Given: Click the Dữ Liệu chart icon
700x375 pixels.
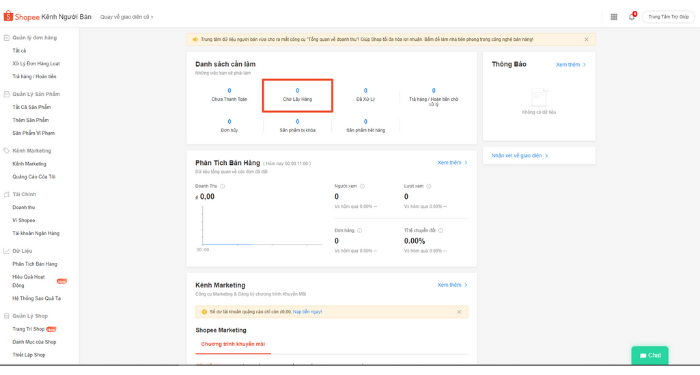Looking at the screenshot, I should click(x=6, y=251).
